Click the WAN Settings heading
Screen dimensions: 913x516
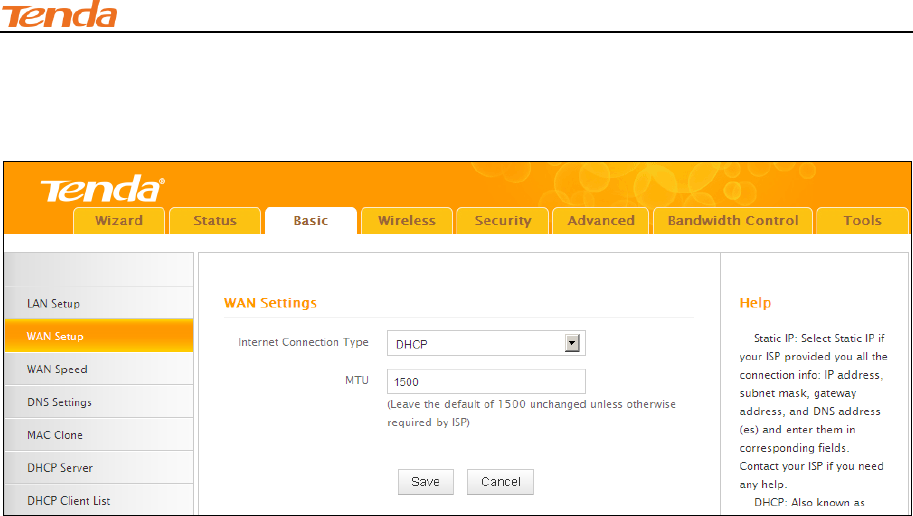click(270, 303)
